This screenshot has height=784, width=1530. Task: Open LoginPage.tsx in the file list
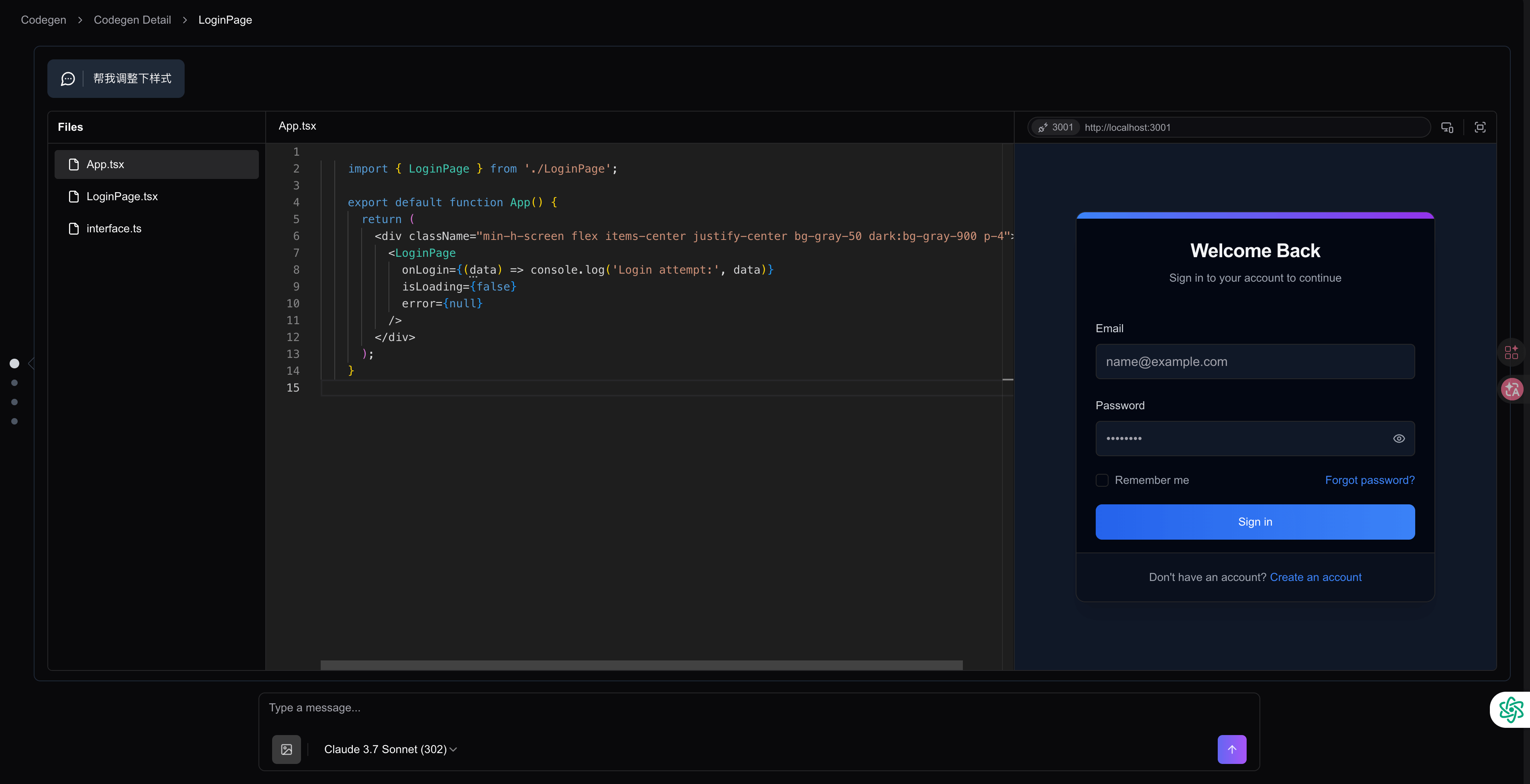(122, 197)
